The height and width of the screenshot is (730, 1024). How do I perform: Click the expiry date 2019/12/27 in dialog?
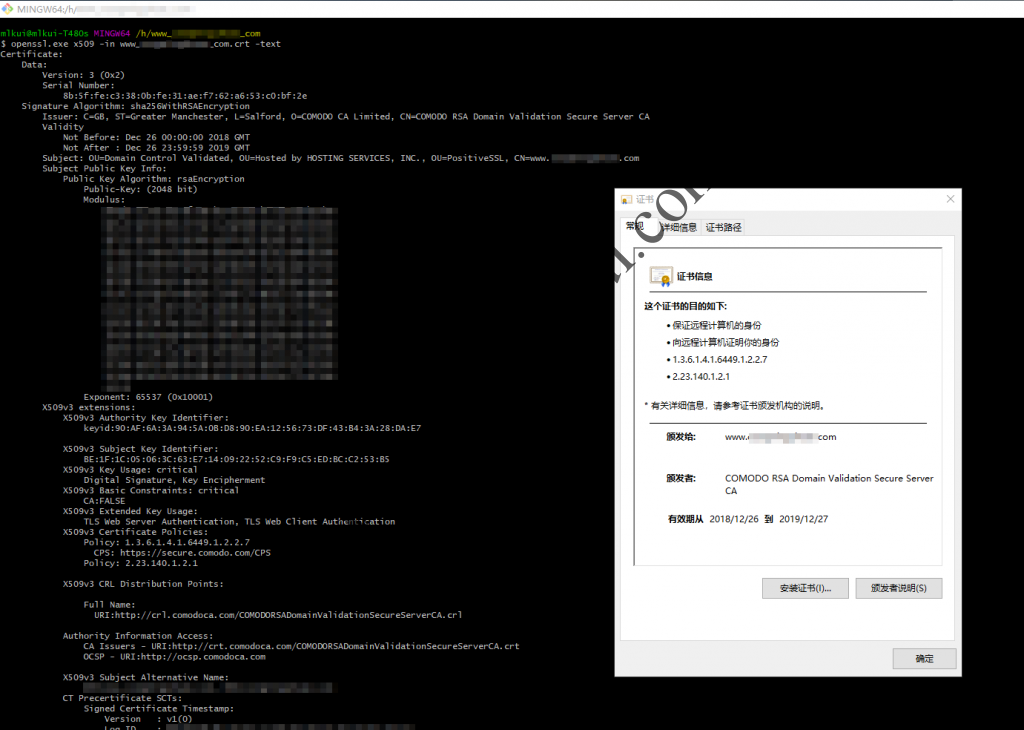click(x=803, y=519)
